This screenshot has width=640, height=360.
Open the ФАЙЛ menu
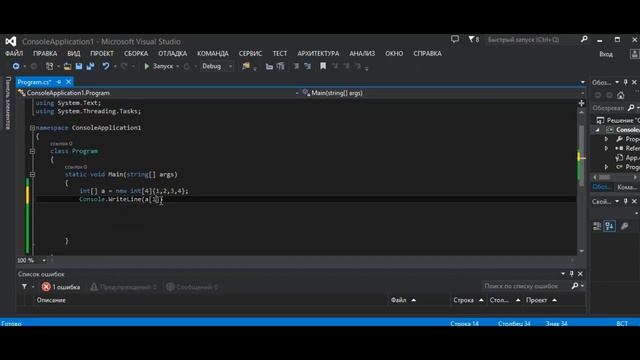pyautogui.click(x=14, y=53)
